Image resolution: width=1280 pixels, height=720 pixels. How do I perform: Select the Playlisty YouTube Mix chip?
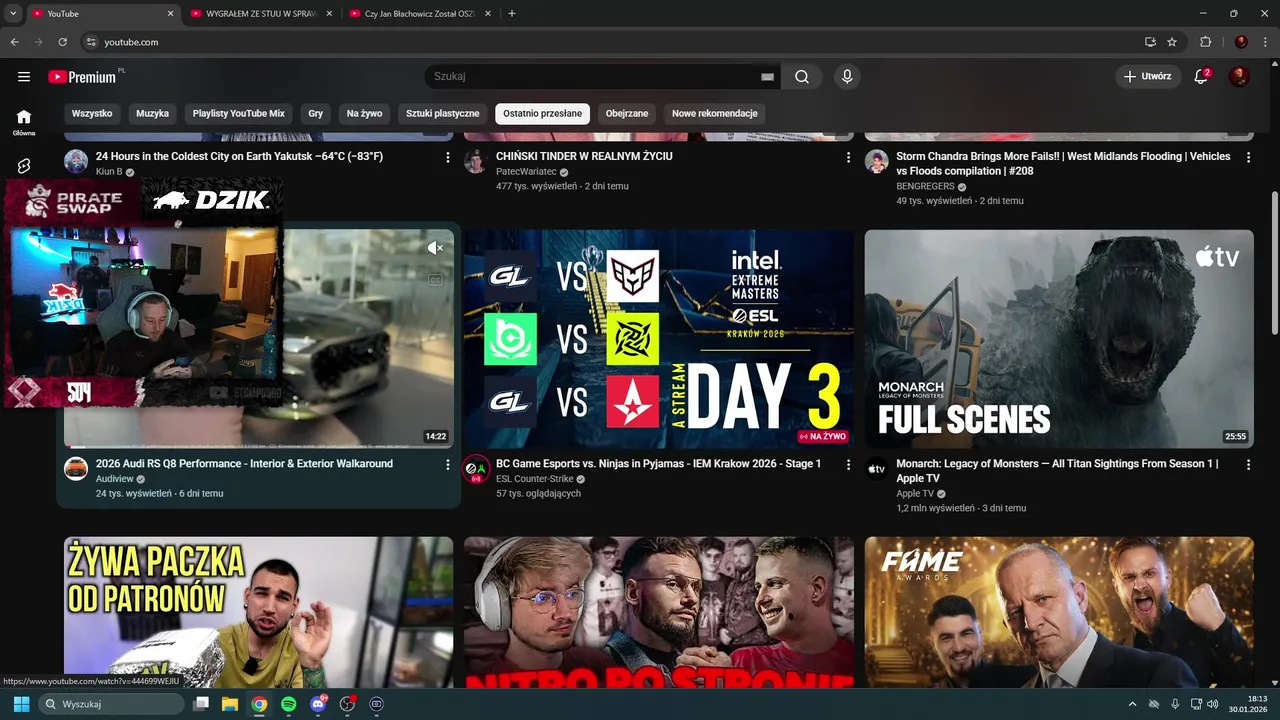click(238, 114)
